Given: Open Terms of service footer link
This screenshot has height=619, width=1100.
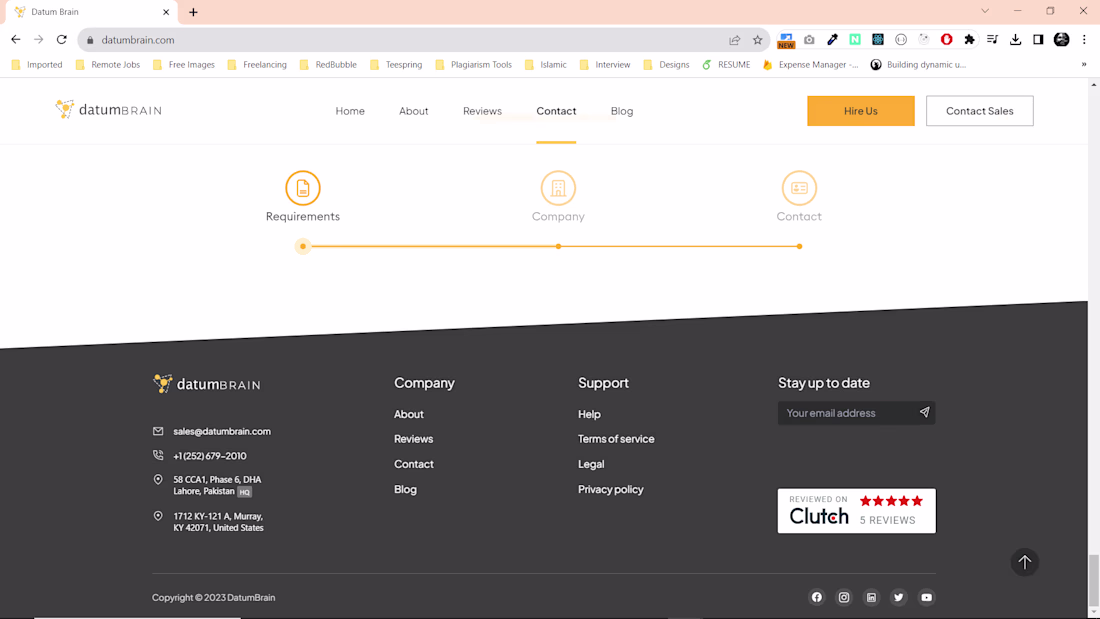Looking at the screenshot, I should [x=616, y=439].
